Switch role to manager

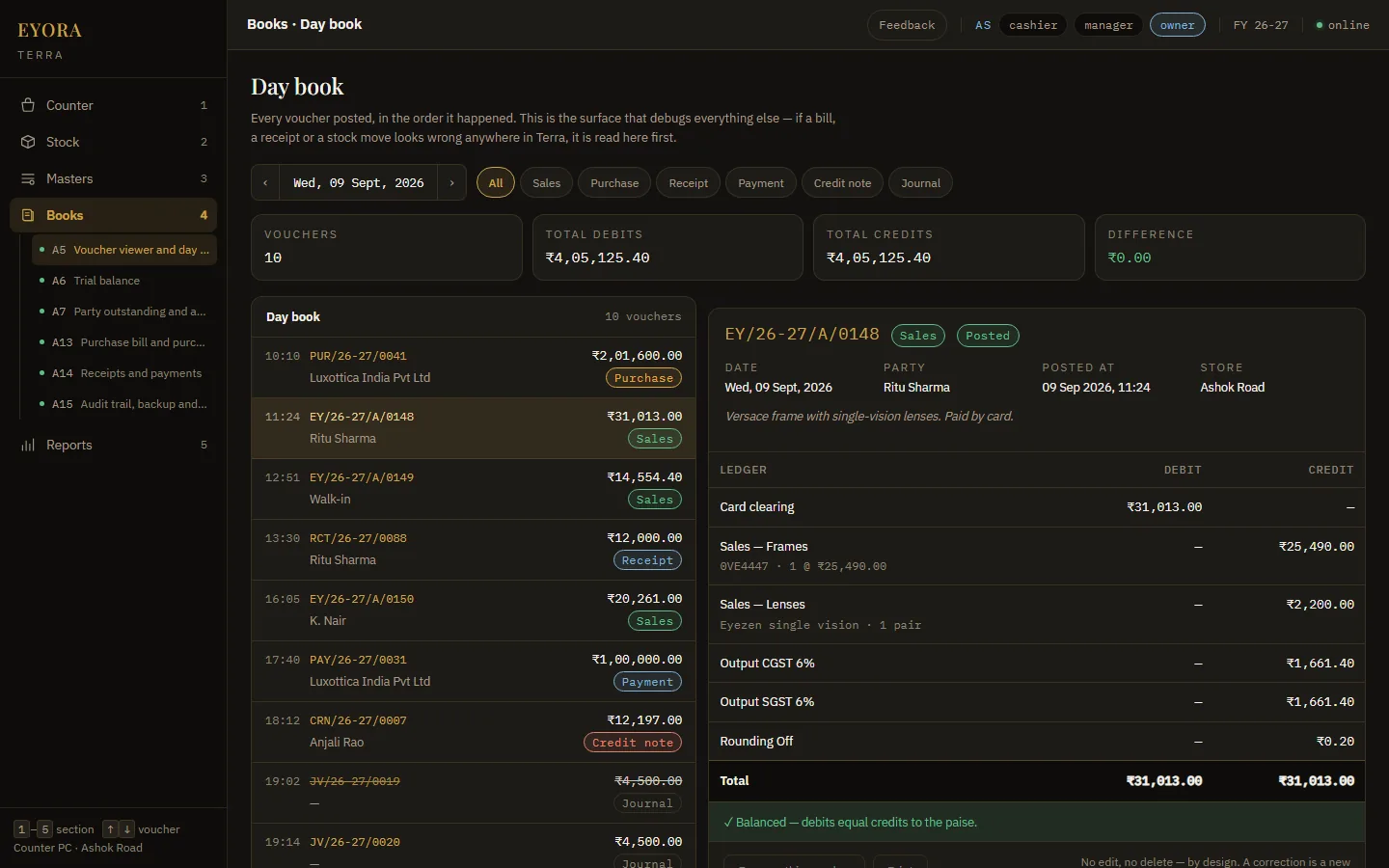pos(1108,25)
